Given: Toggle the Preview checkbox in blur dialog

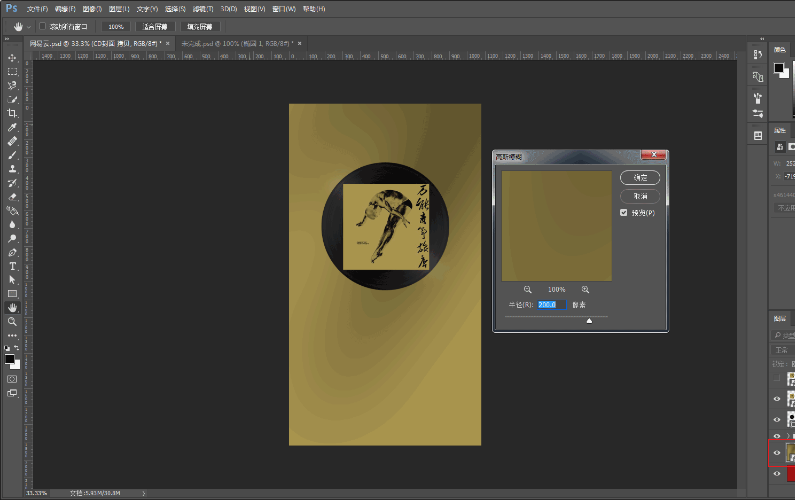Looking at the screenshot, I should click(624, 212).
